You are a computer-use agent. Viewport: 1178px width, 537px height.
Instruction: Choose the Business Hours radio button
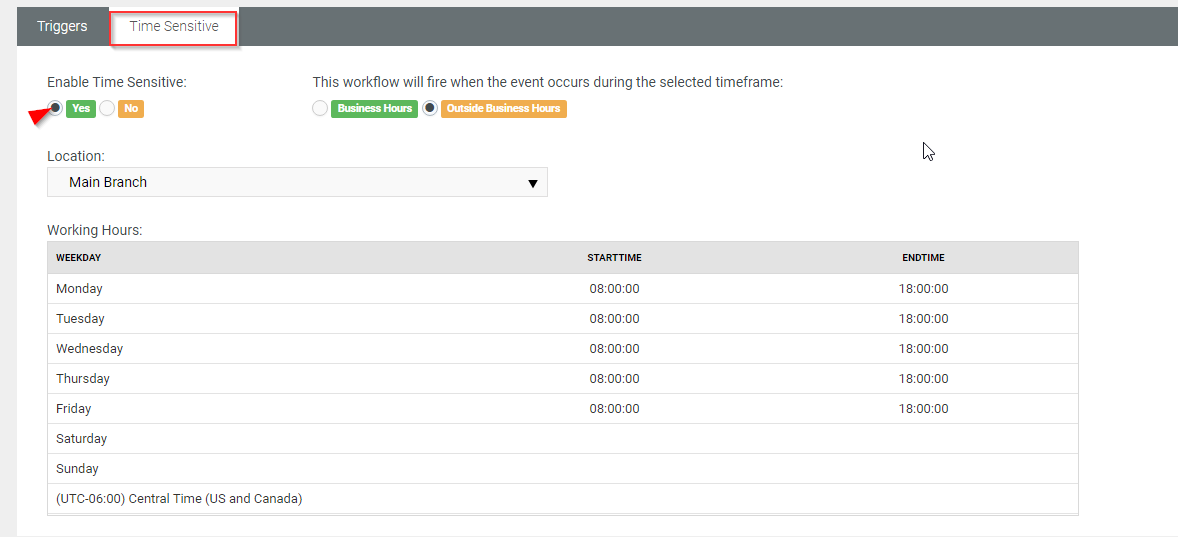click(320, 108)
